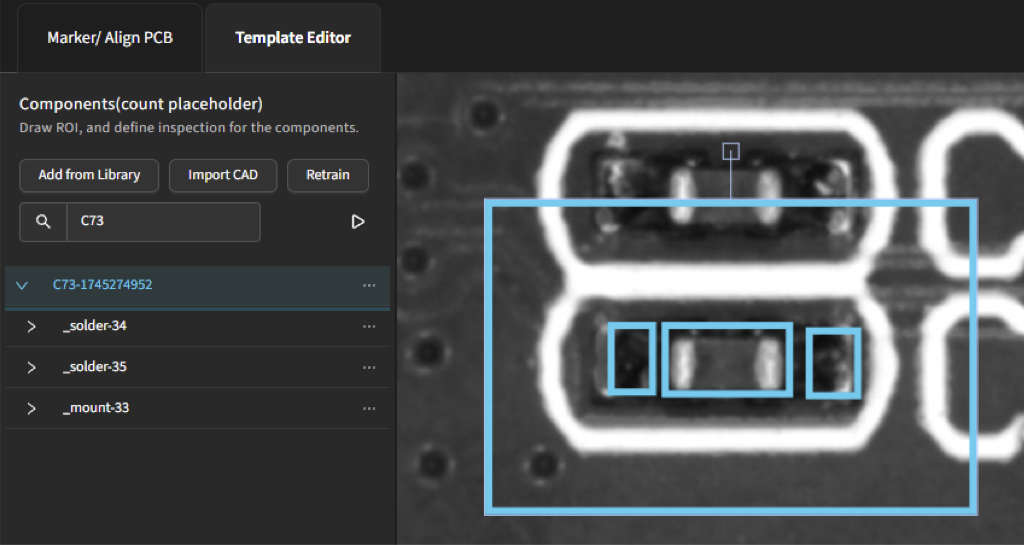Image resolution: width=1024 pixels, height=545 pixels.
Task: Select the center mount ROI box
Action: (x=727, y=359)
